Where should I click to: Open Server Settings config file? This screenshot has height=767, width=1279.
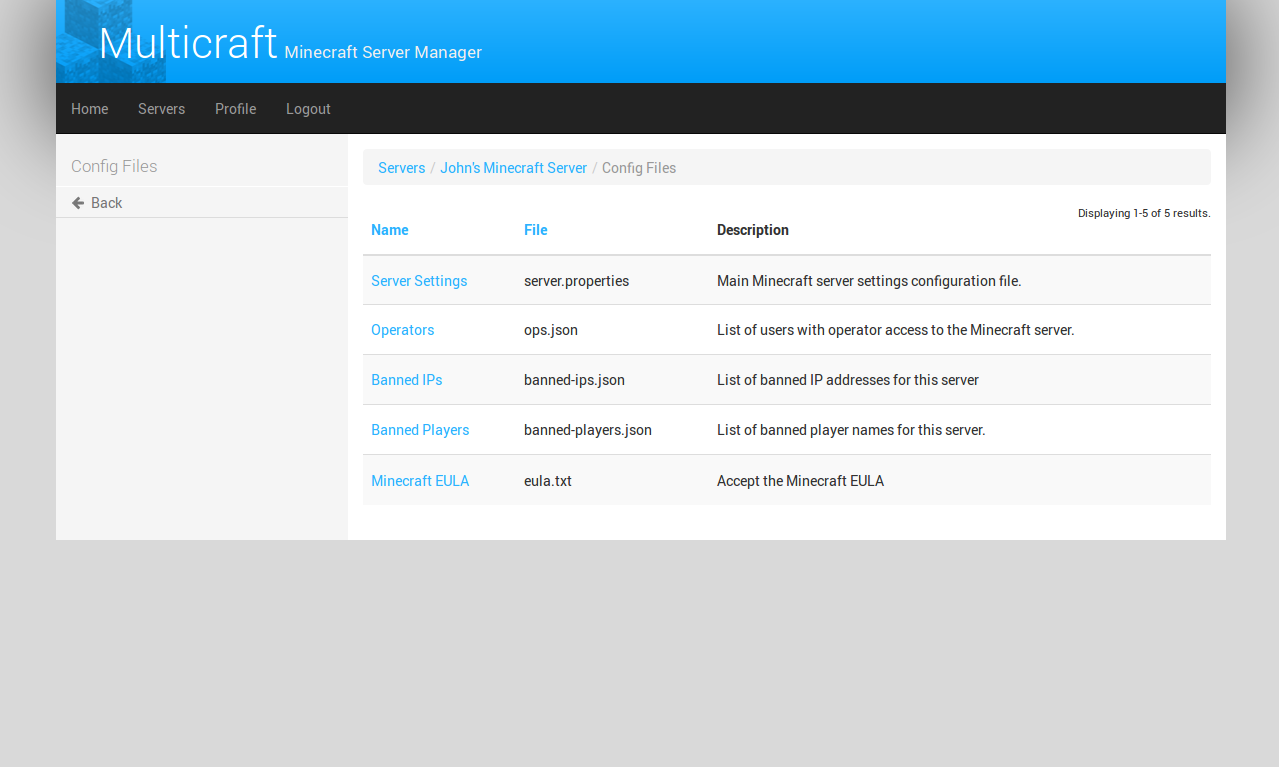tap(419, 281)
